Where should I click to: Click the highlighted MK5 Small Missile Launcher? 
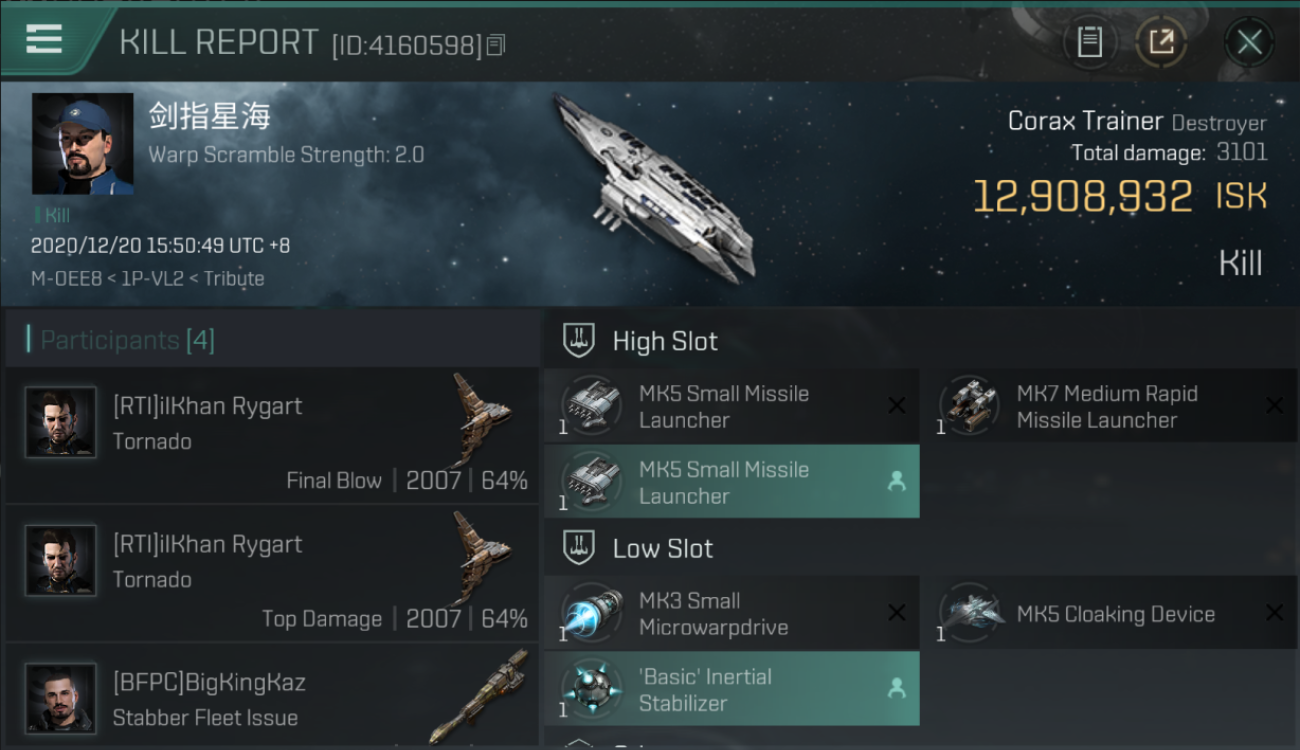pyautogui.click(x=731, y=482)
